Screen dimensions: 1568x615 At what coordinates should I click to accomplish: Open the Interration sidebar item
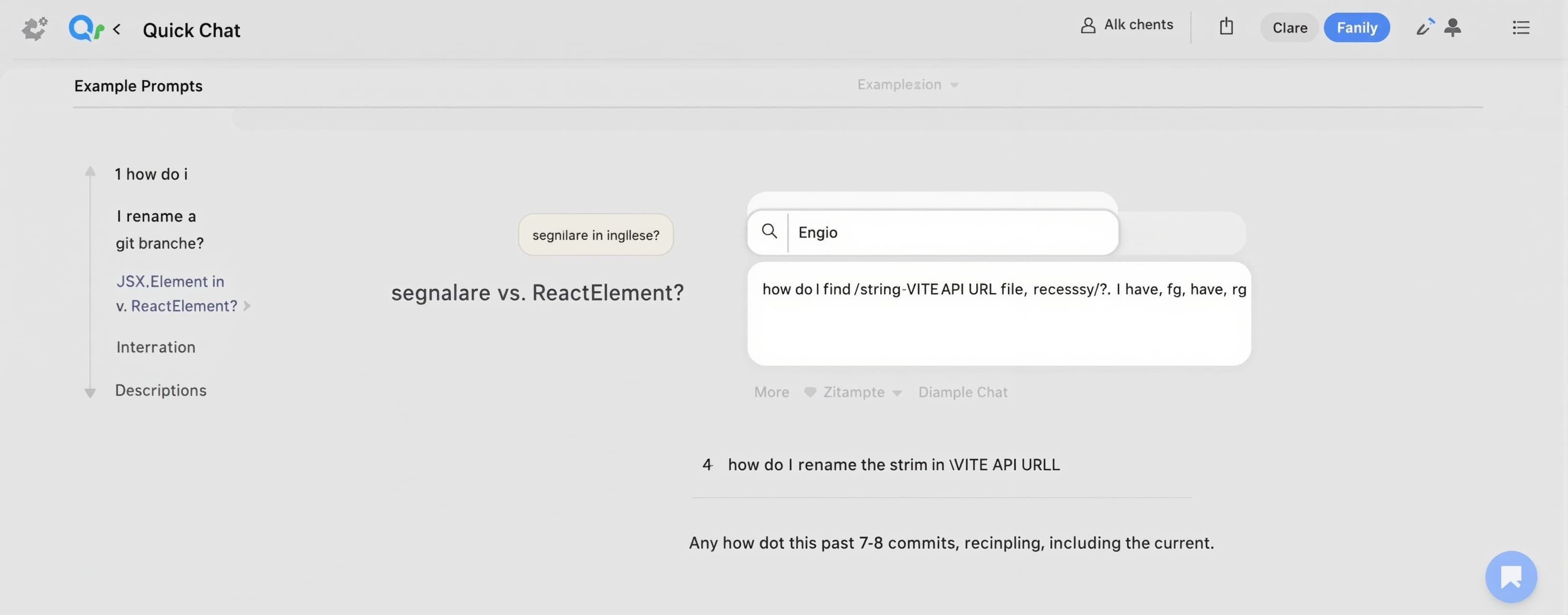pos(156,347)
